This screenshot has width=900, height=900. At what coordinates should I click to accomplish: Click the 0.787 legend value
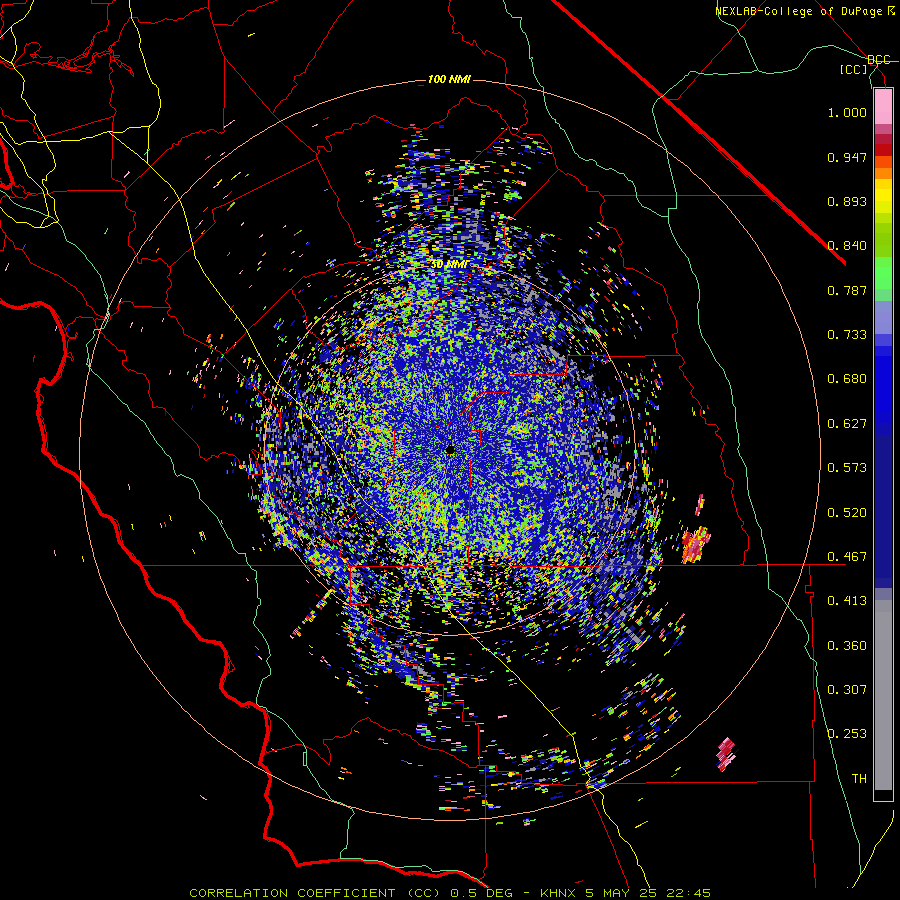[847, 290]
